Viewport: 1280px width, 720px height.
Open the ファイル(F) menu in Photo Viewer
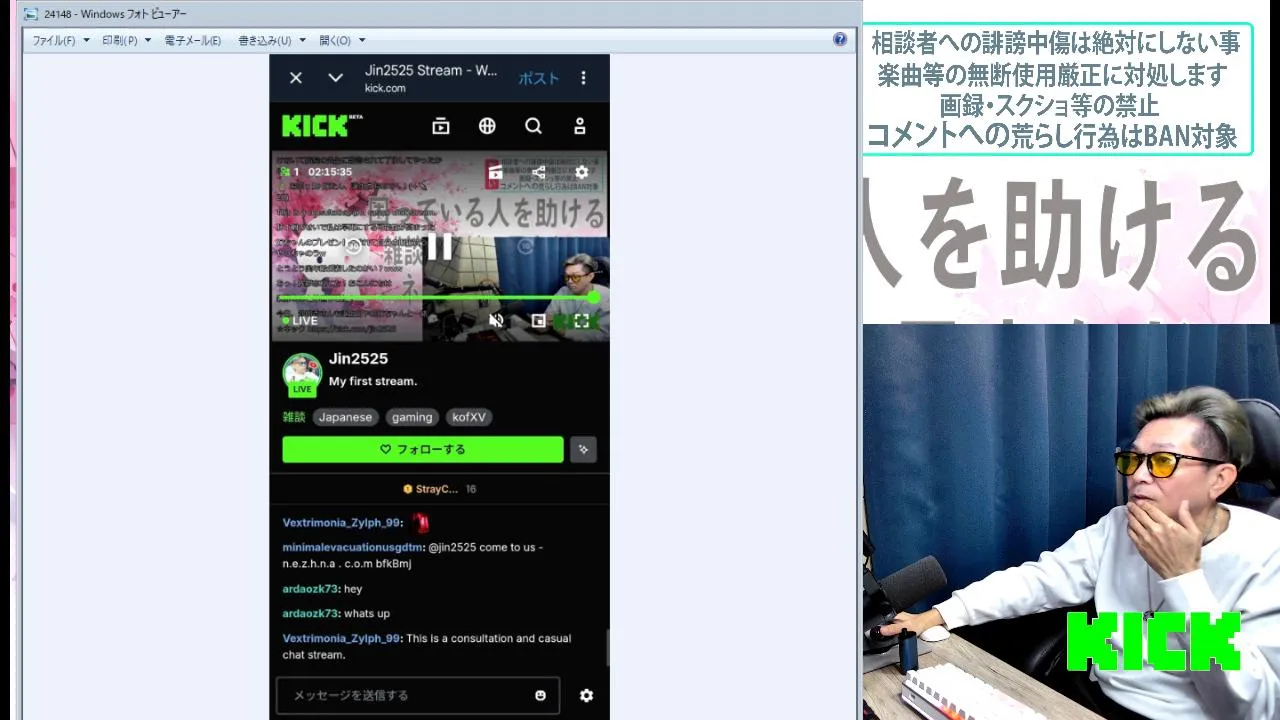pos(60,41)
